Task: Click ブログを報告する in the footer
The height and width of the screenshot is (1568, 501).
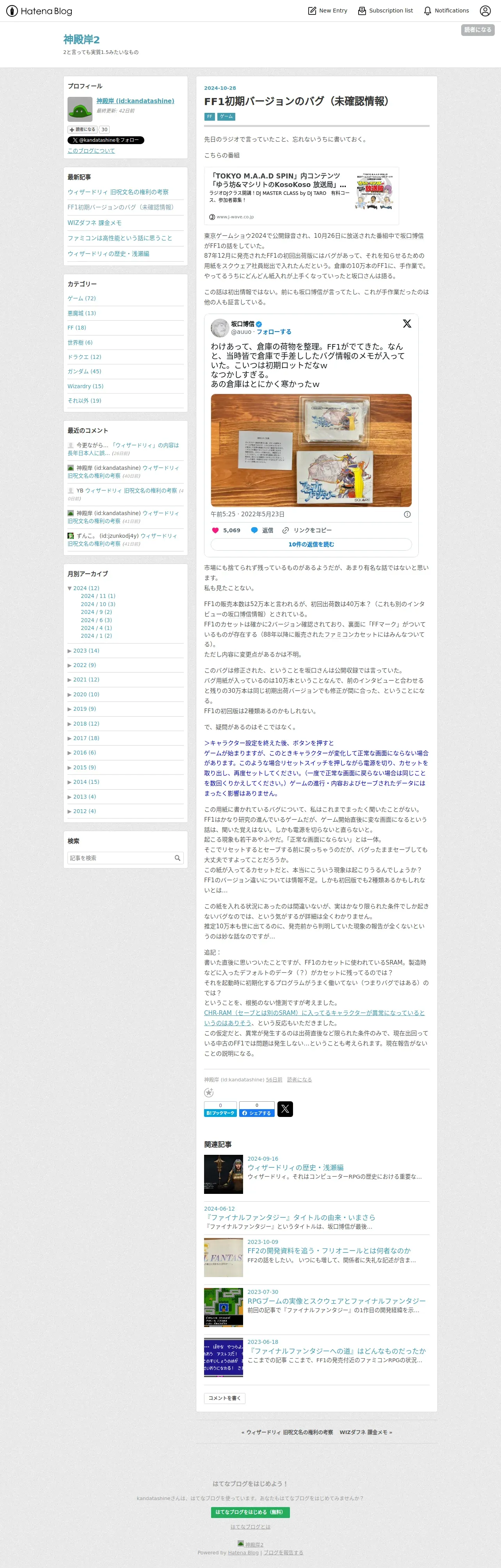Action: pyautogui.click(x=283, y=1553)
